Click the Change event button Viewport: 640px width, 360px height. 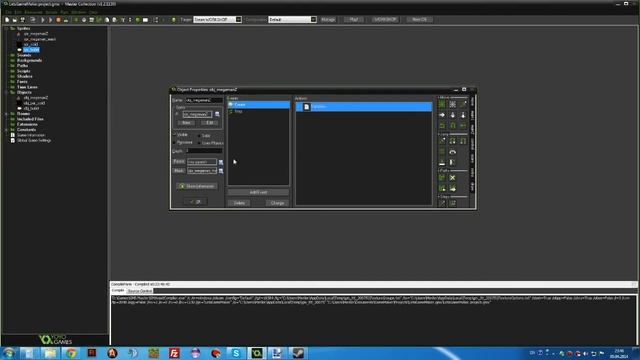click(x=277, y=203)
